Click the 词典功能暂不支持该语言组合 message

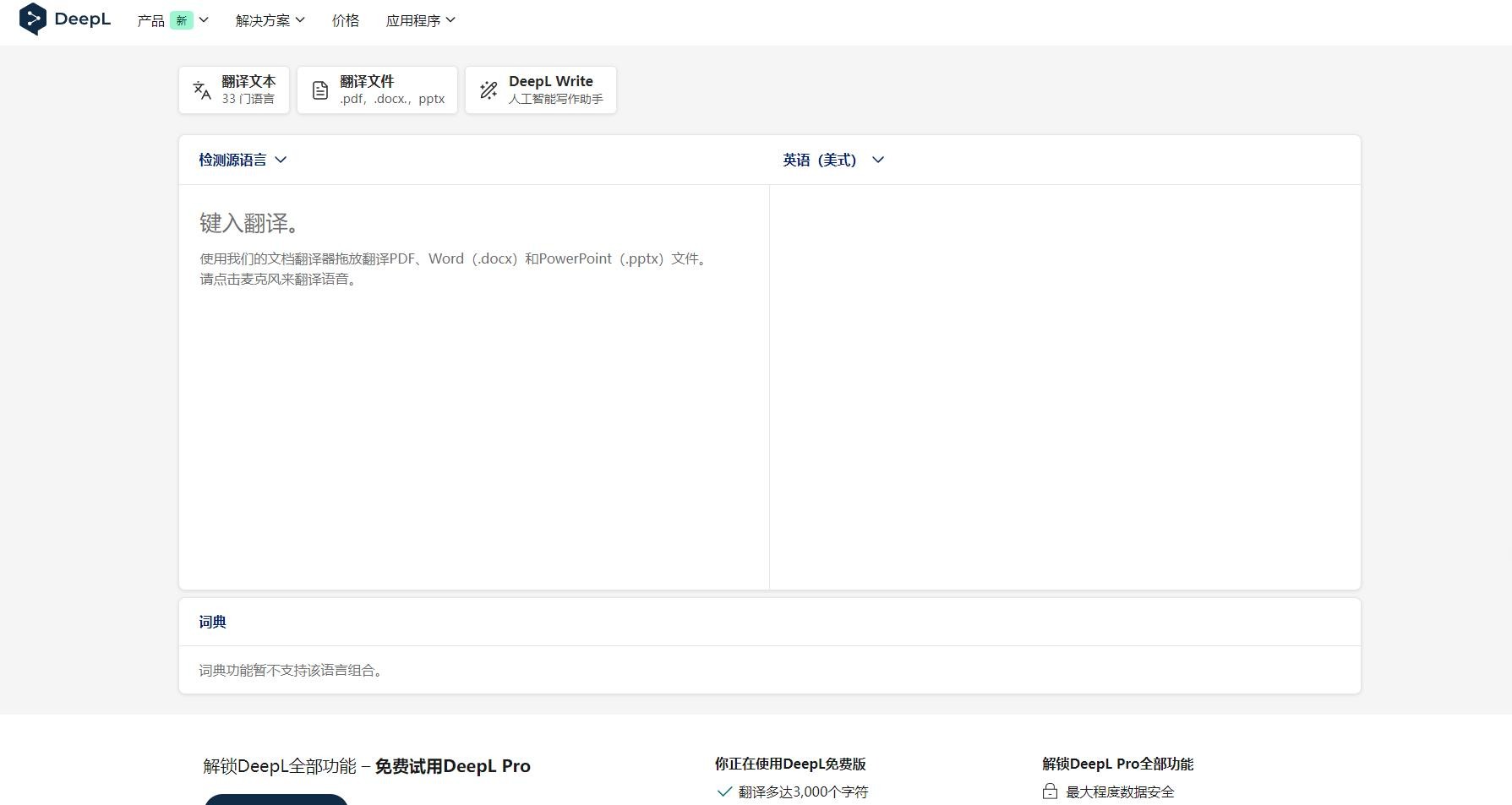(x=292, y=670)
